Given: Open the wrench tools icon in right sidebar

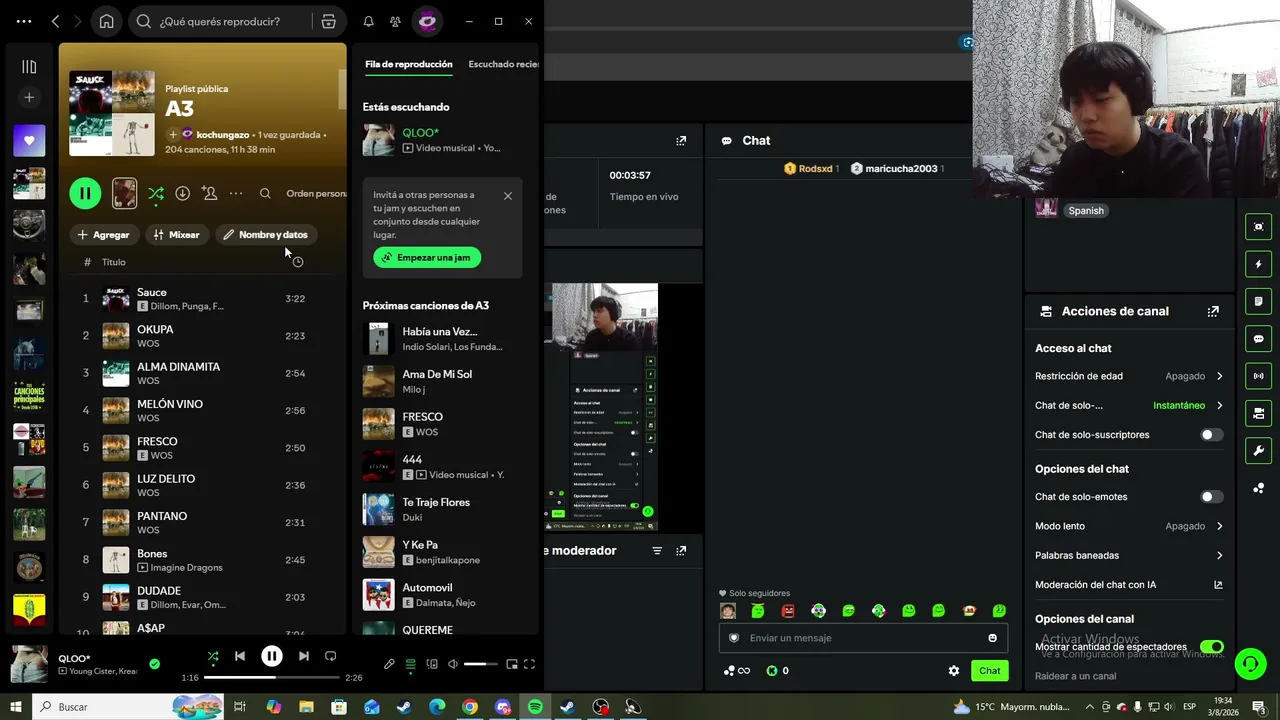Looking at the screenshot, I should coord(1258,450).
